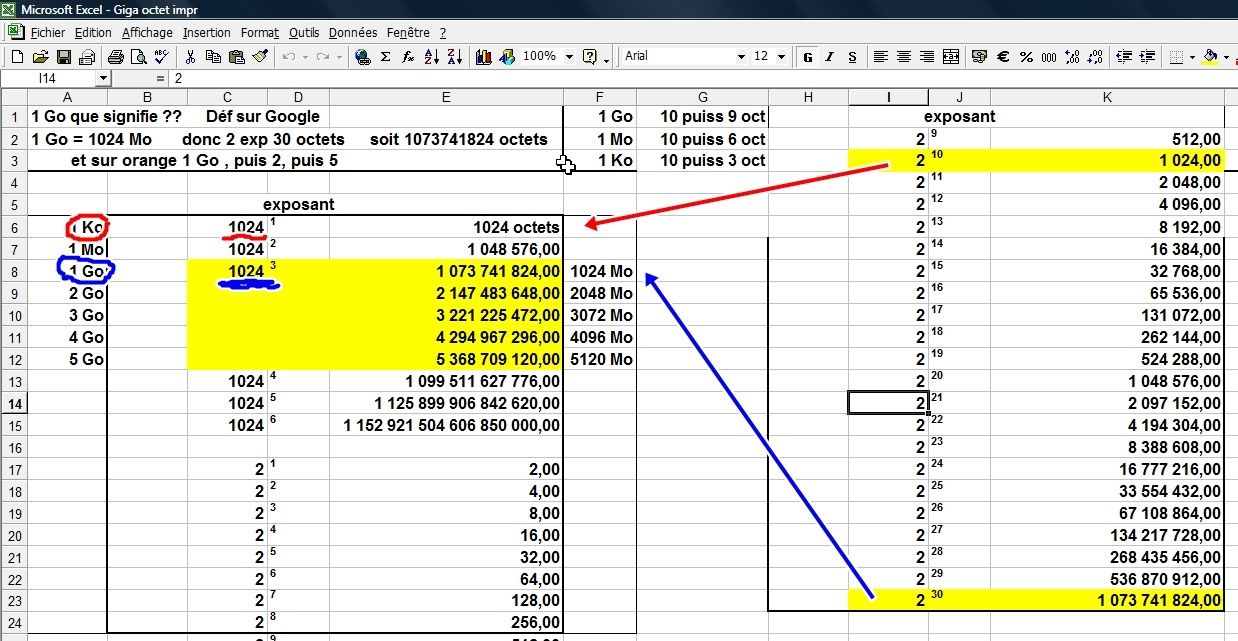1238x641 pixels.
Task: Click the Select All corner button
Action: [14, 97]
